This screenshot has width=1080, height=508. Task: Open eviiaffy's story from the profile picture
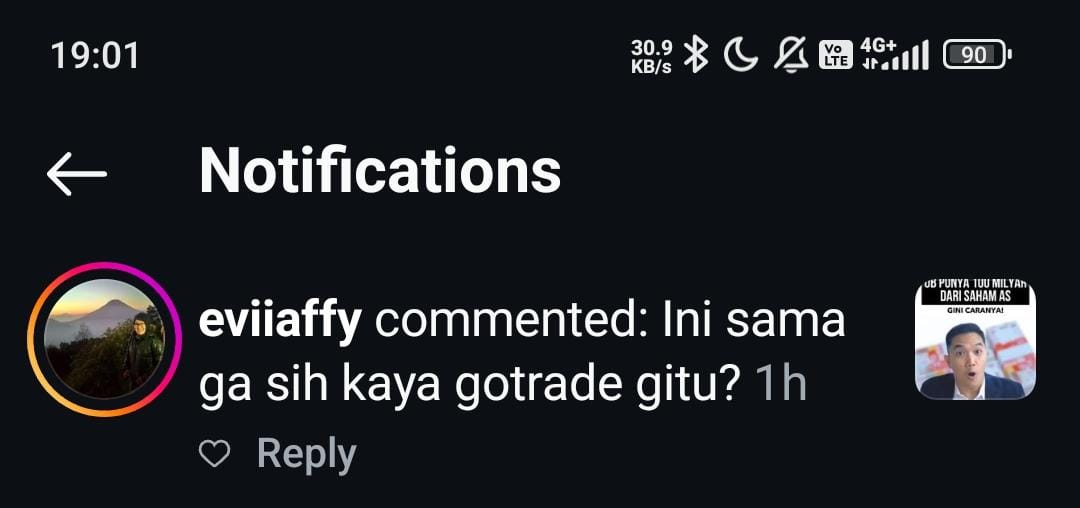pyautogui.click(x=105, y=339)
